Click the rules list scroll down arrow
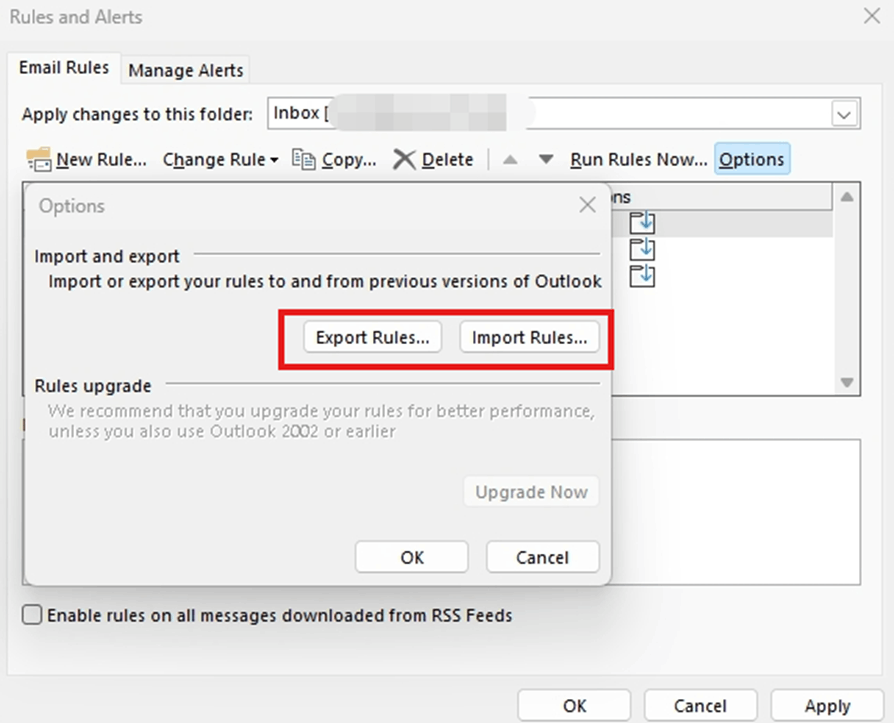The width and height of the screenshot is (894, 723). [847, 382]
